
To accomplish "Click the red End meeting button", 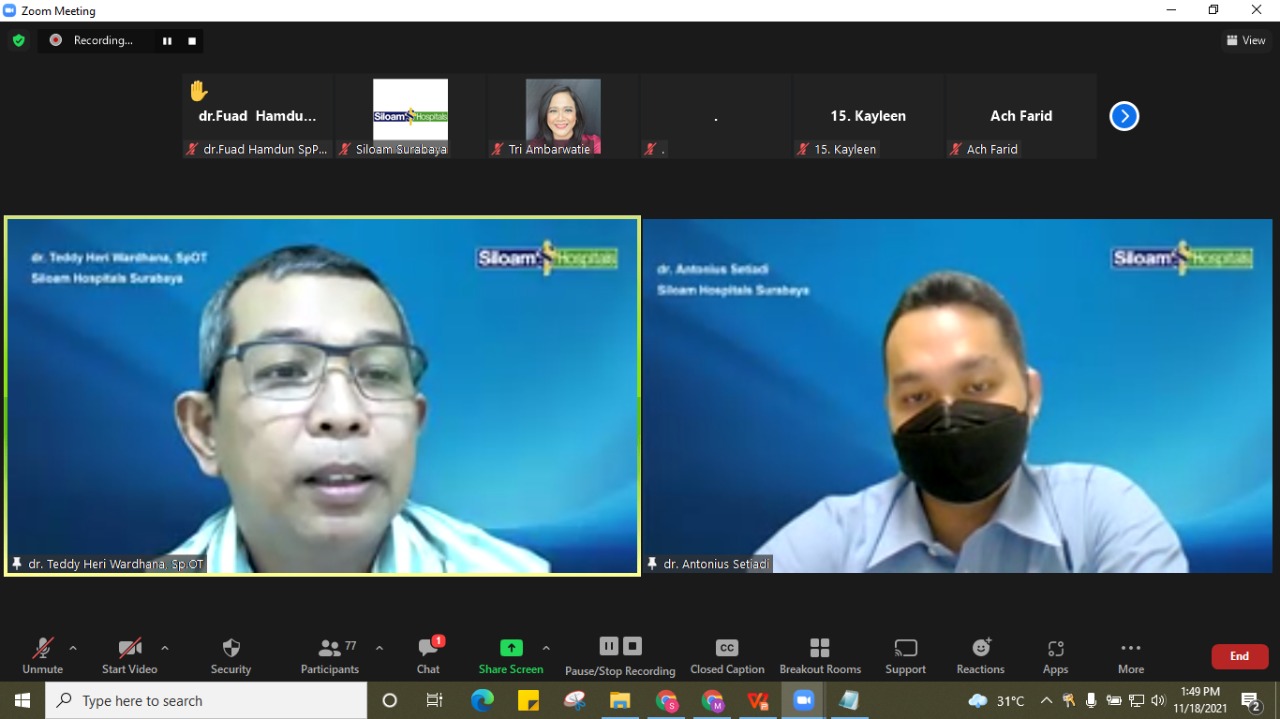I will (1239, 656).
